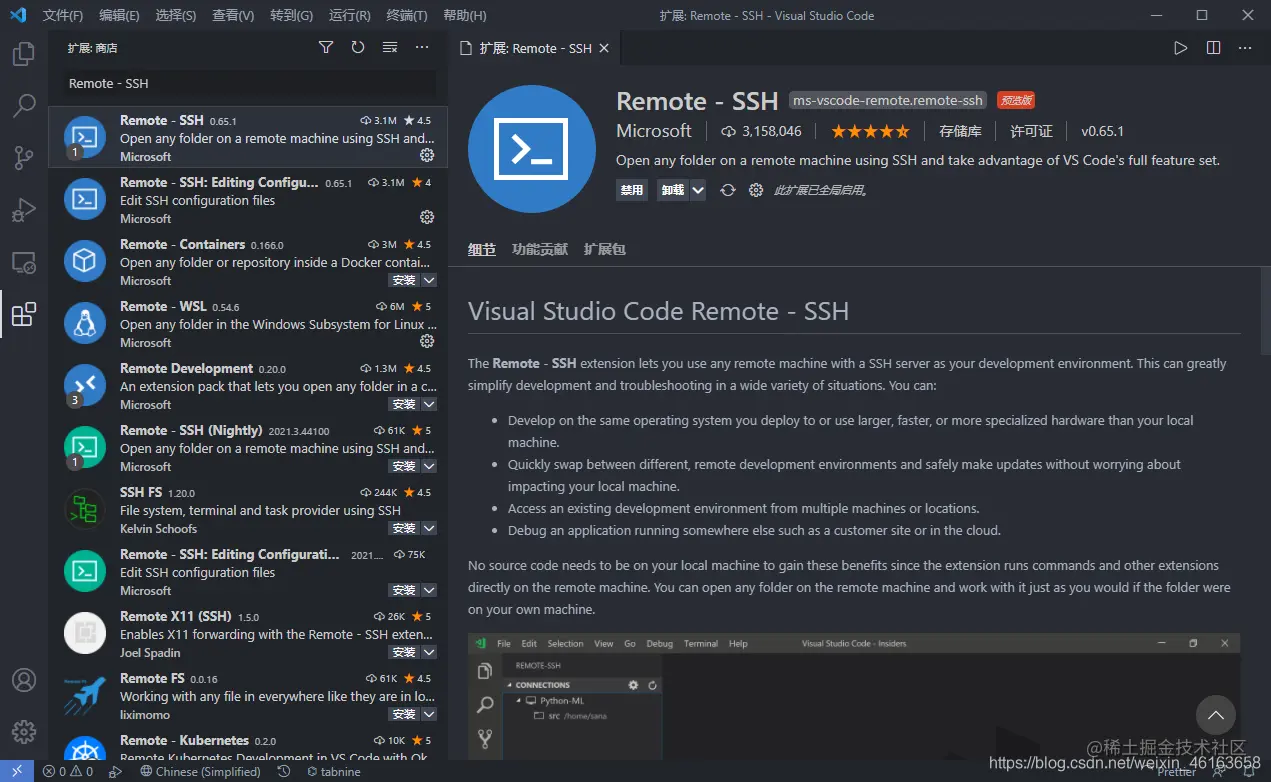Open manage gear for Remote - SSH item
This screenshot has height=782, width=1271.
click(x=427, y=155)
